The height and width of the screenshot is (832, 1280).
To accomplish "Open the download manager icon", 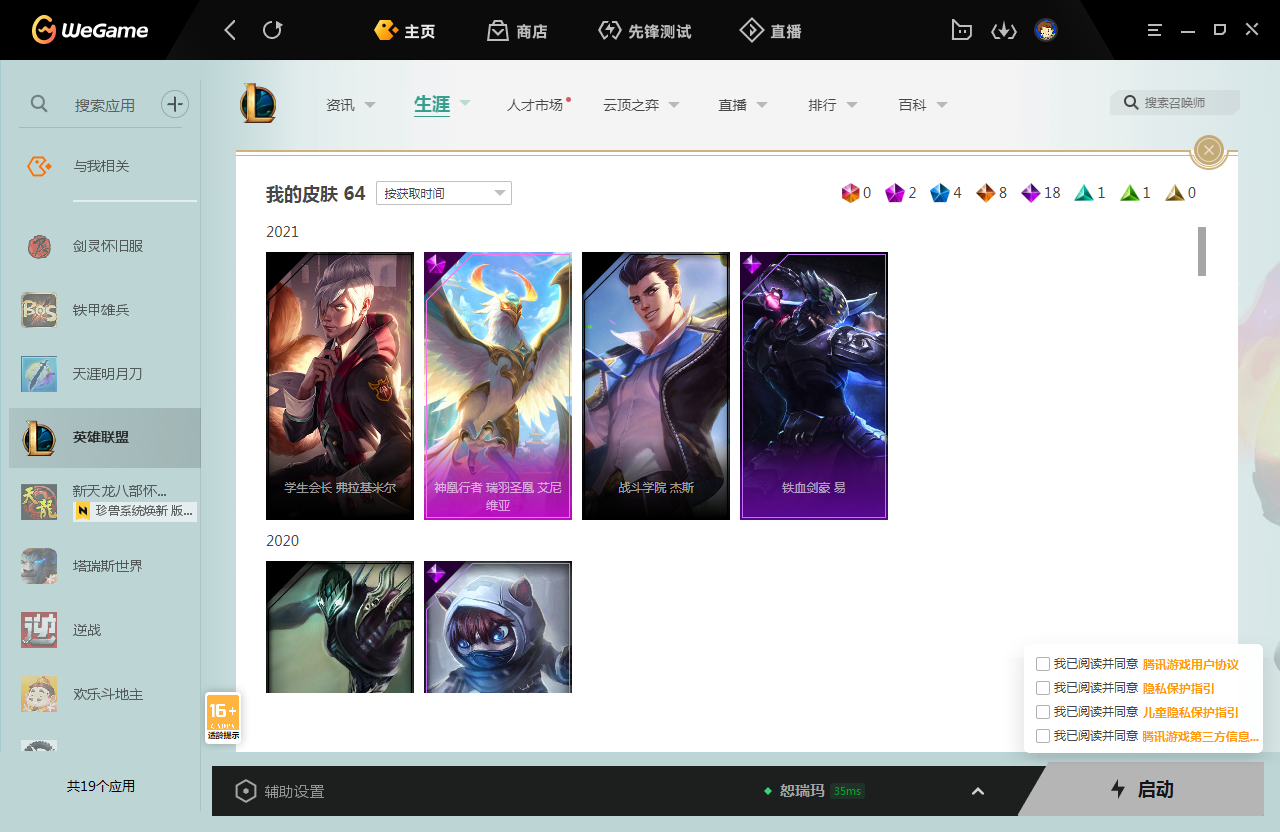I will [1003, 30].
